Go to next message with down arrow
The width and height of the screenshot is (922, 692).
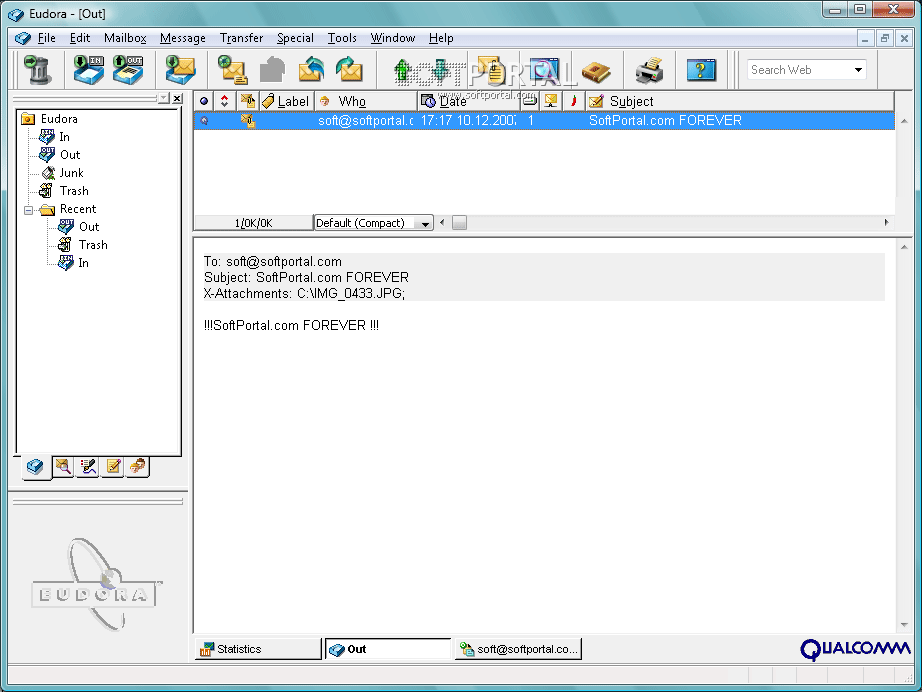(440, 70)
